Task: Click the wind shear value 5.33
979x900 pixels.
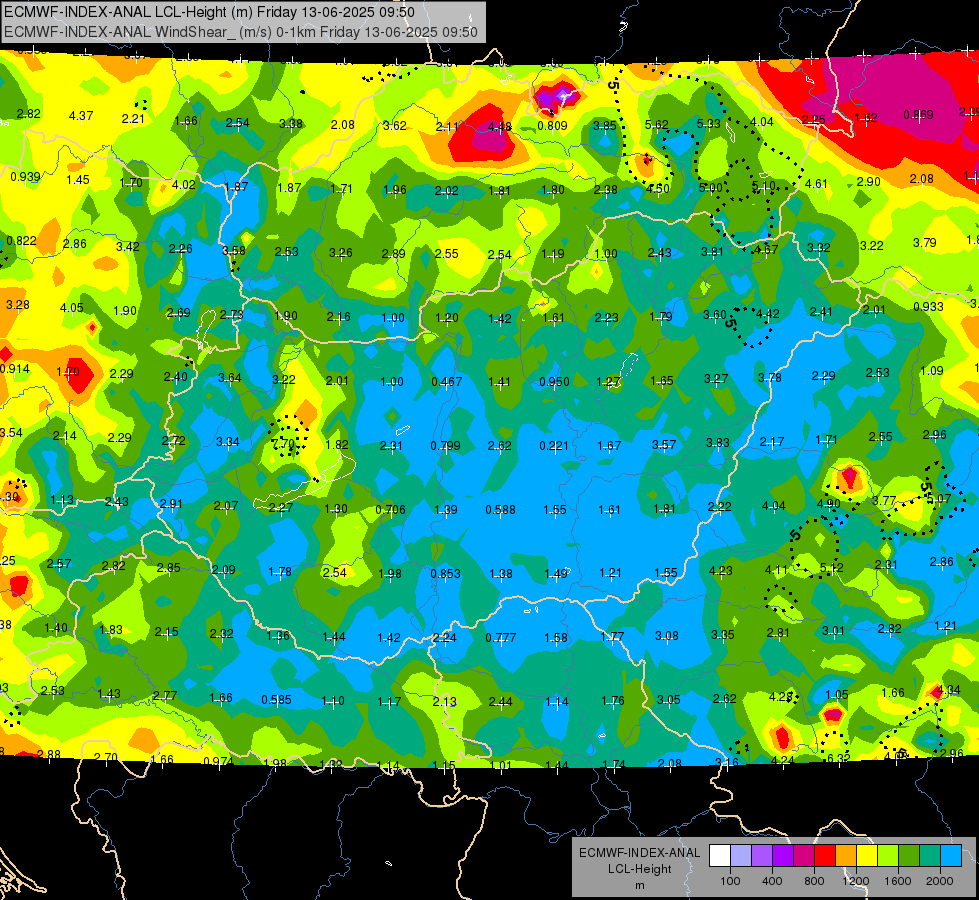Action: click(x=709, y=124)
